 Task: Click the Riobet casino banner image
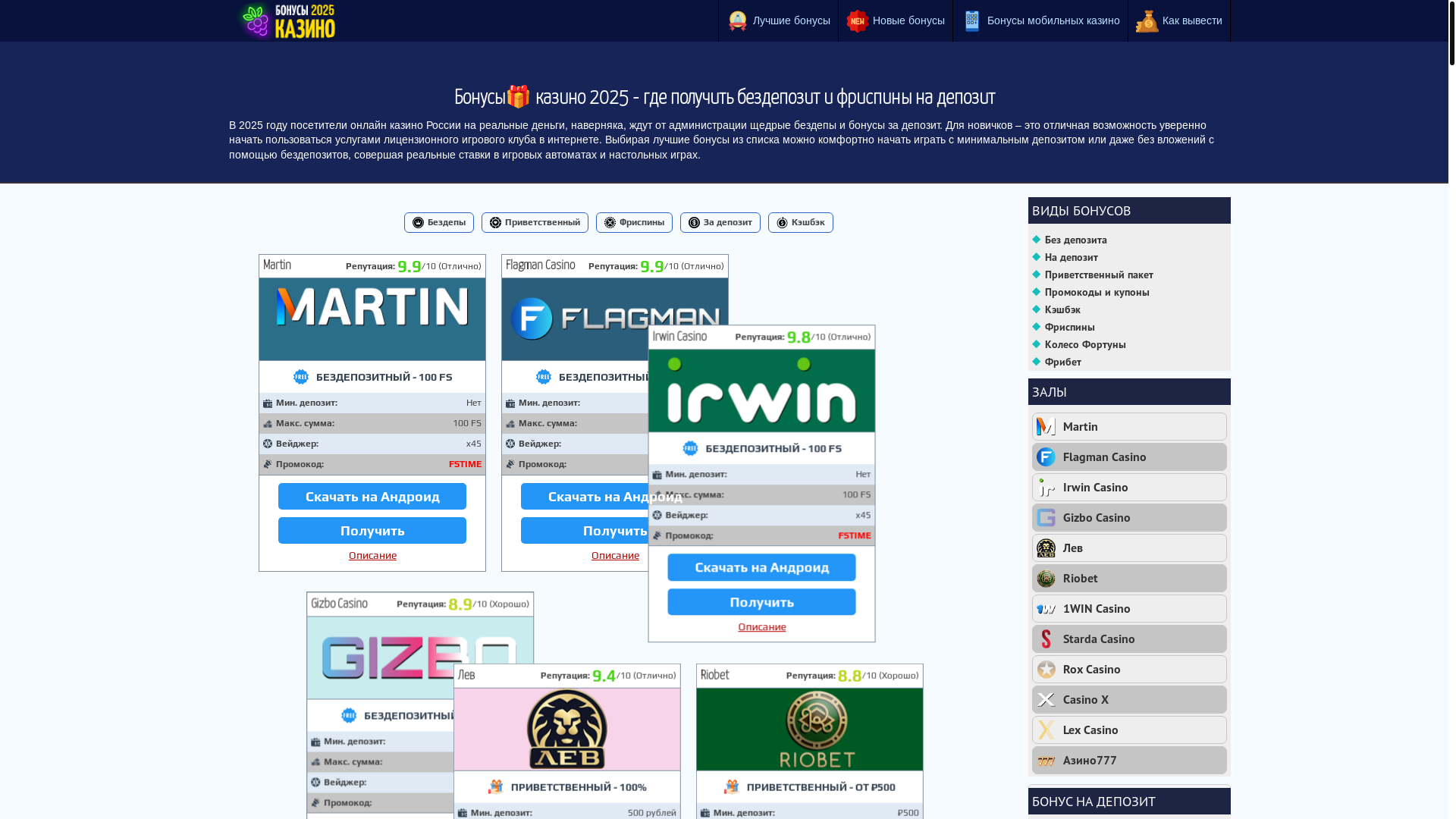coord(810,730)
